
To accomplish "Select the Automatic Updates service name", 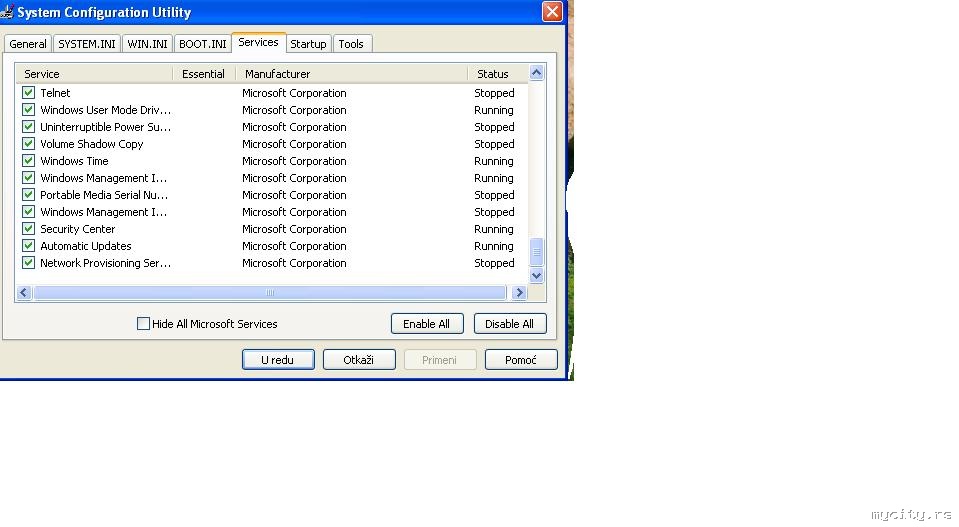I will 86,246.
